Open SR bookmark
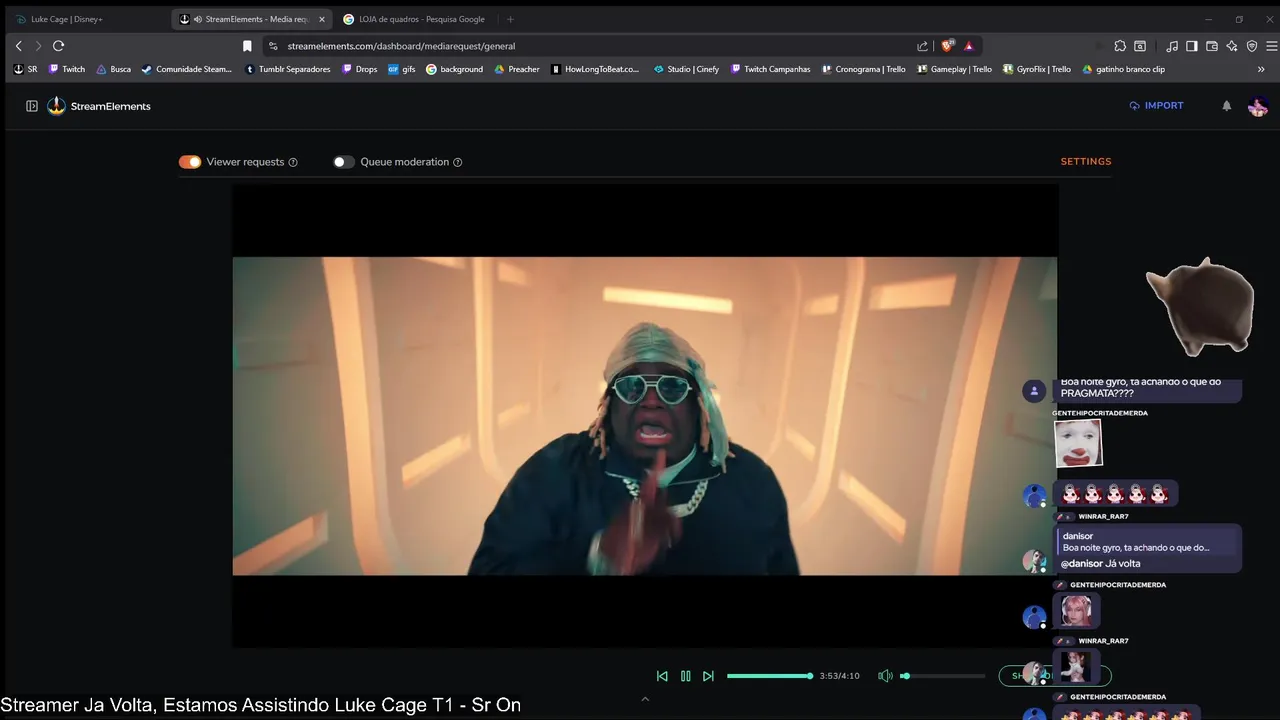1280x720 pixels. [25, 69]
